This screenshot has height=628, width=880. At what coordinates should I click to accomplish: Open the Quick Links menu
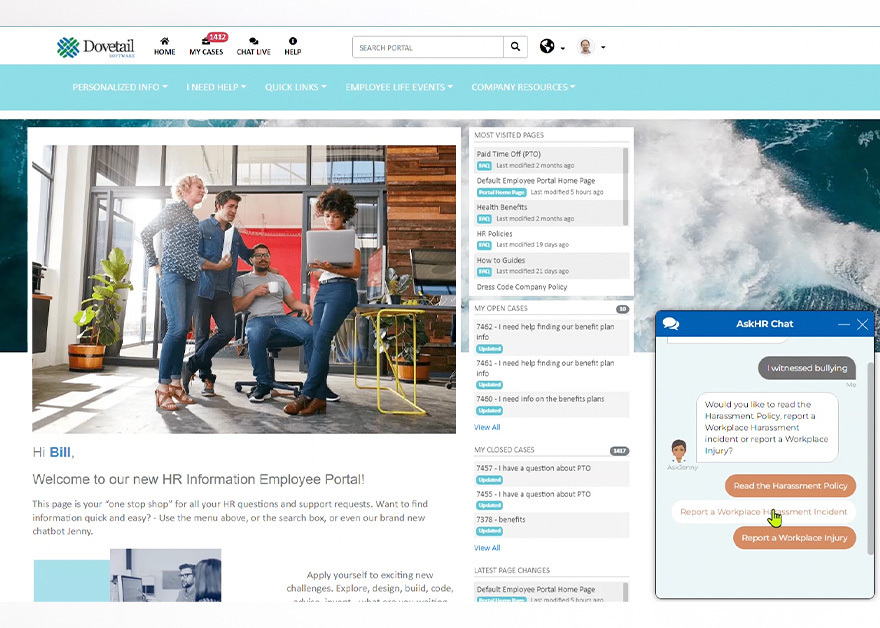tap(295, 87)
